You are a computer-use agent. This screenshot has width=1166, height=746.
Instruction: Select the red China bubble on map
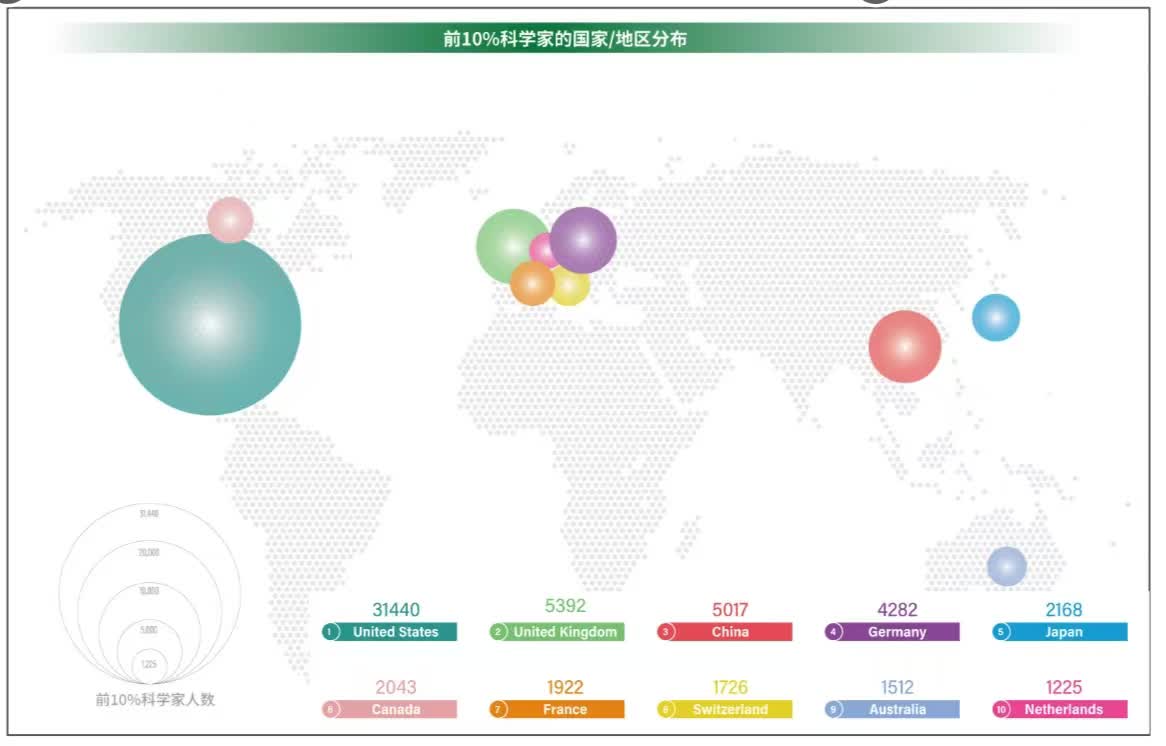(x=904, y=347)
